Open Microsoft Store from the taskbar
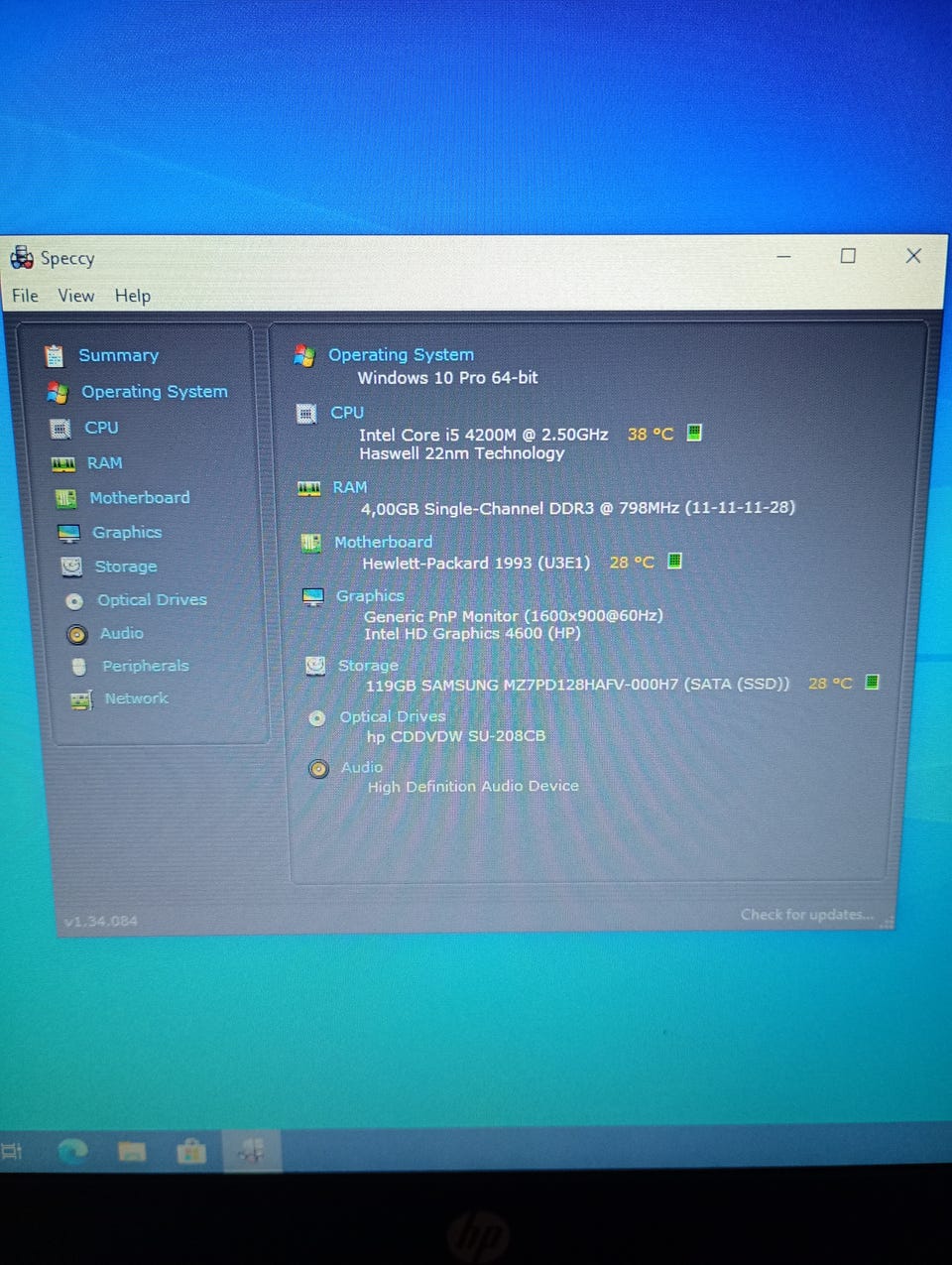The height and width of the screenshot is (1265, 952). pos(191,1151)
